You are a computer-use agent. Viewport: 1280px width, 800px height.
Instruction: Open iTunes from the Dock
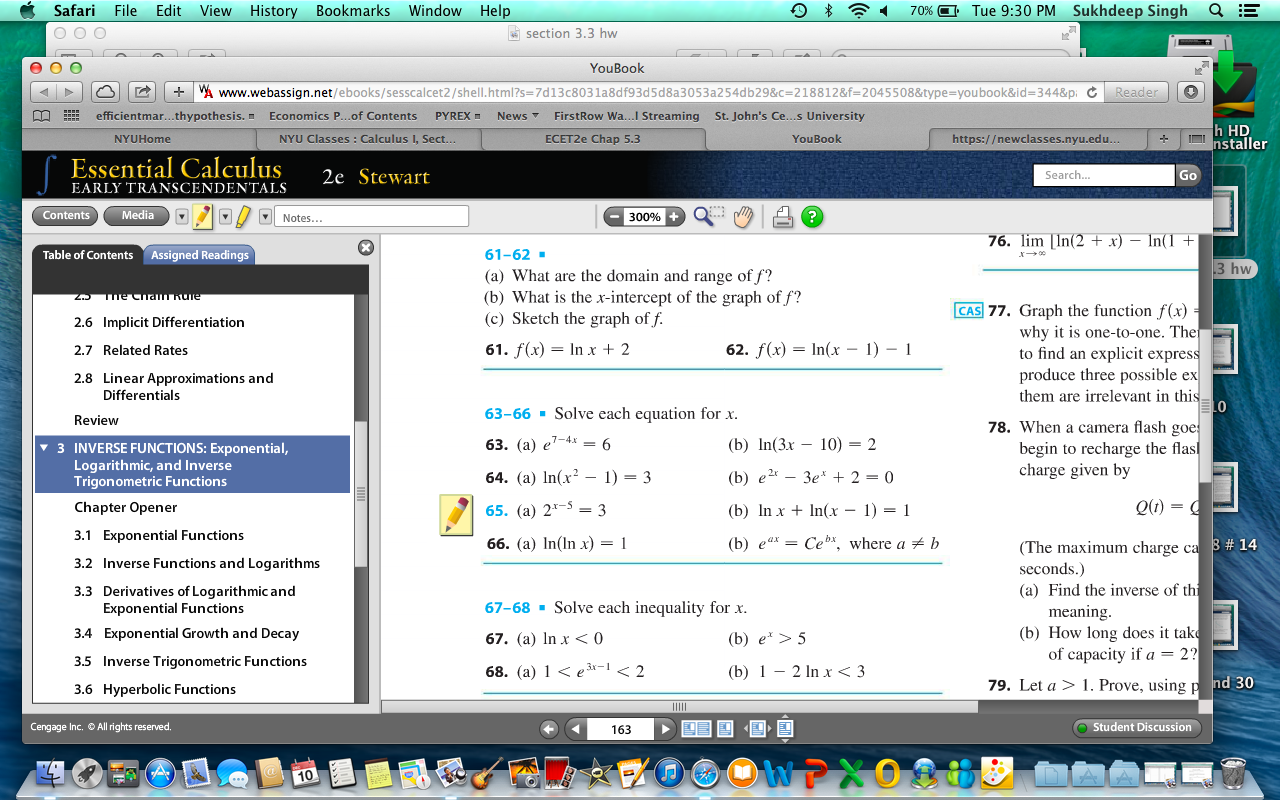669,772
